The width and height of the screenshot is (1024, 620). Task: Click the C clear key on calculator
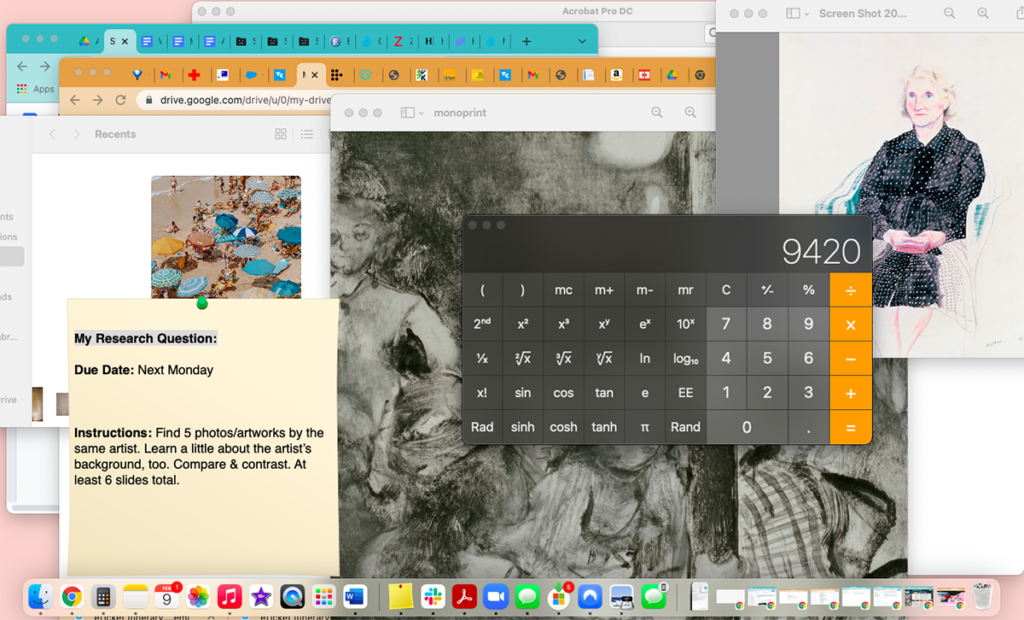(x=726, y=290)
